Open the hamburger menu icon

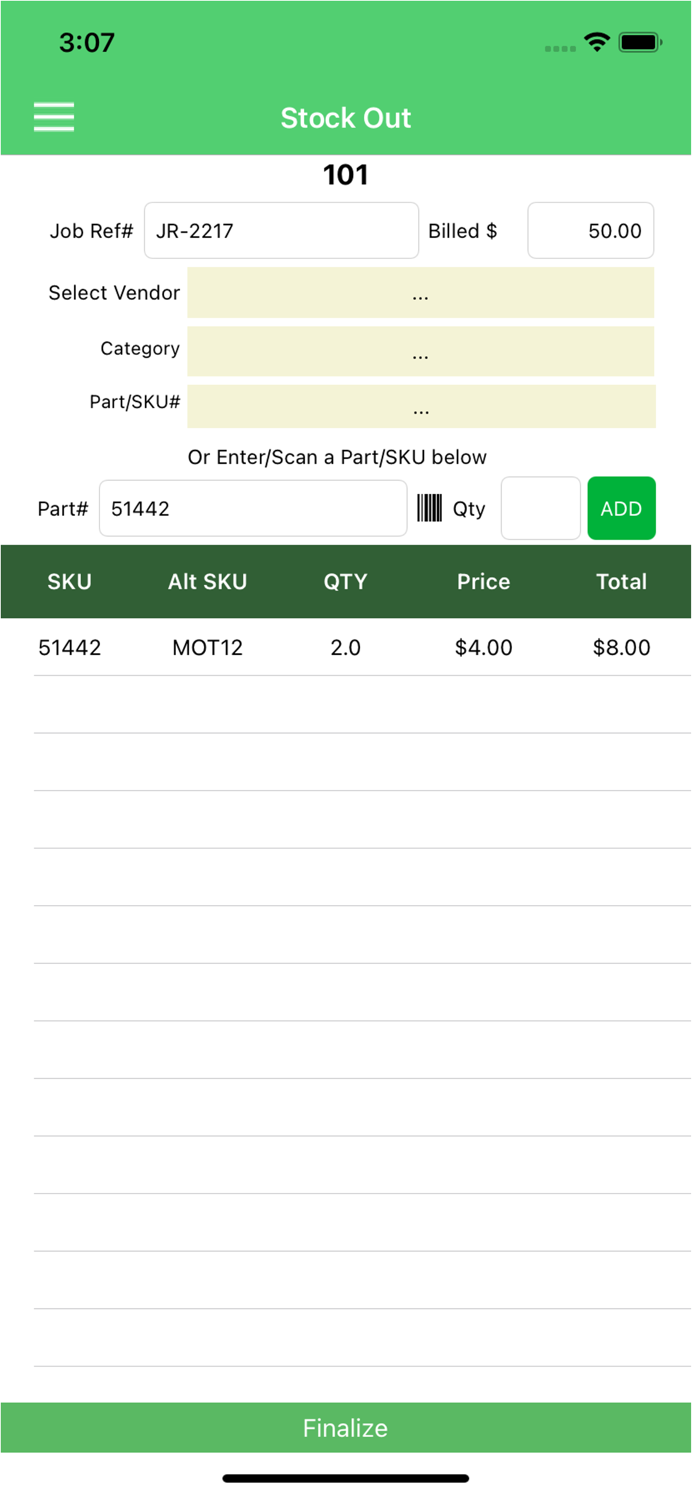pos(54,117)
